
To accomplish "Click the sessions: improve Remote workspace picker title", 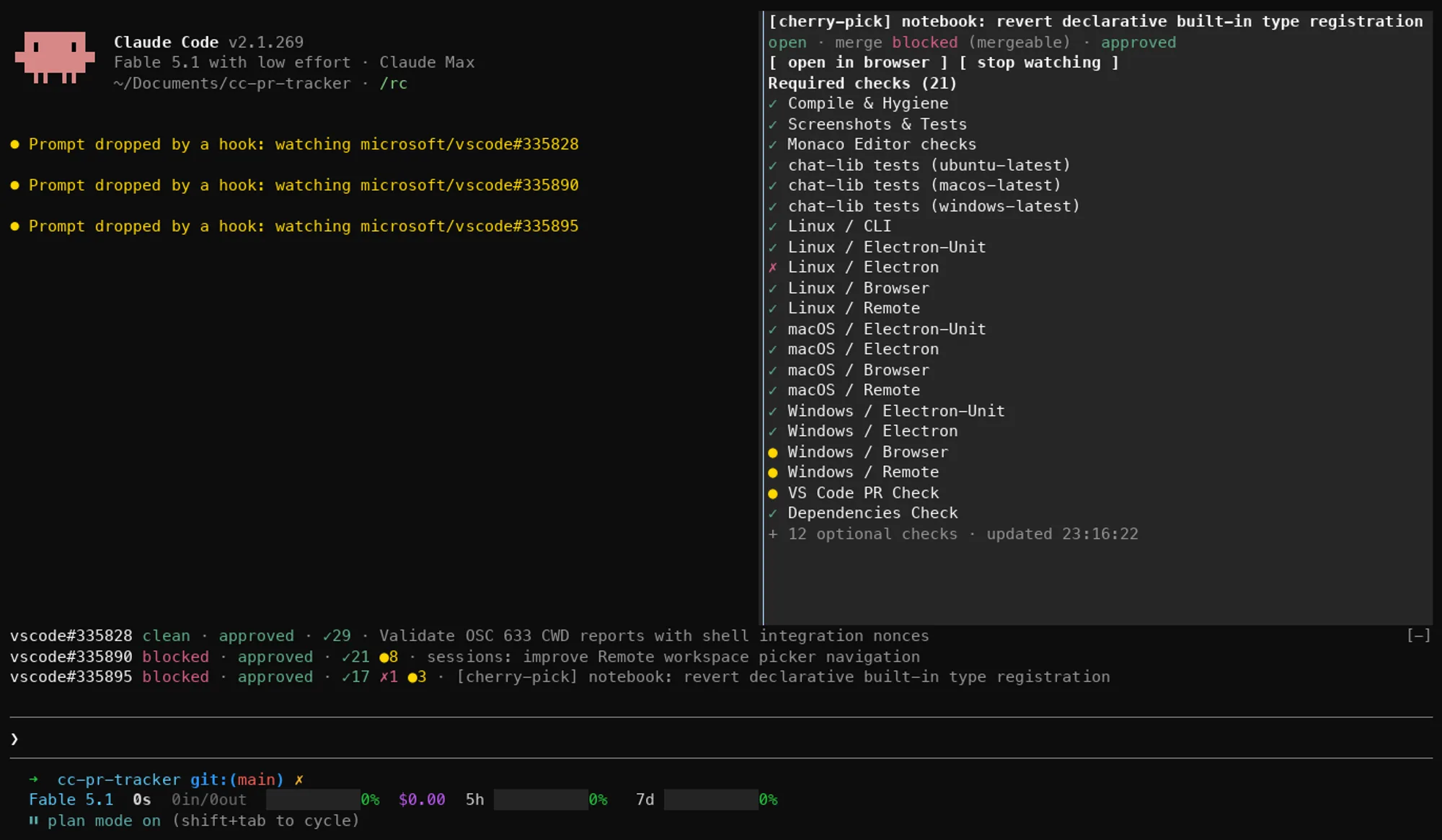I will (x=673, y=657).
